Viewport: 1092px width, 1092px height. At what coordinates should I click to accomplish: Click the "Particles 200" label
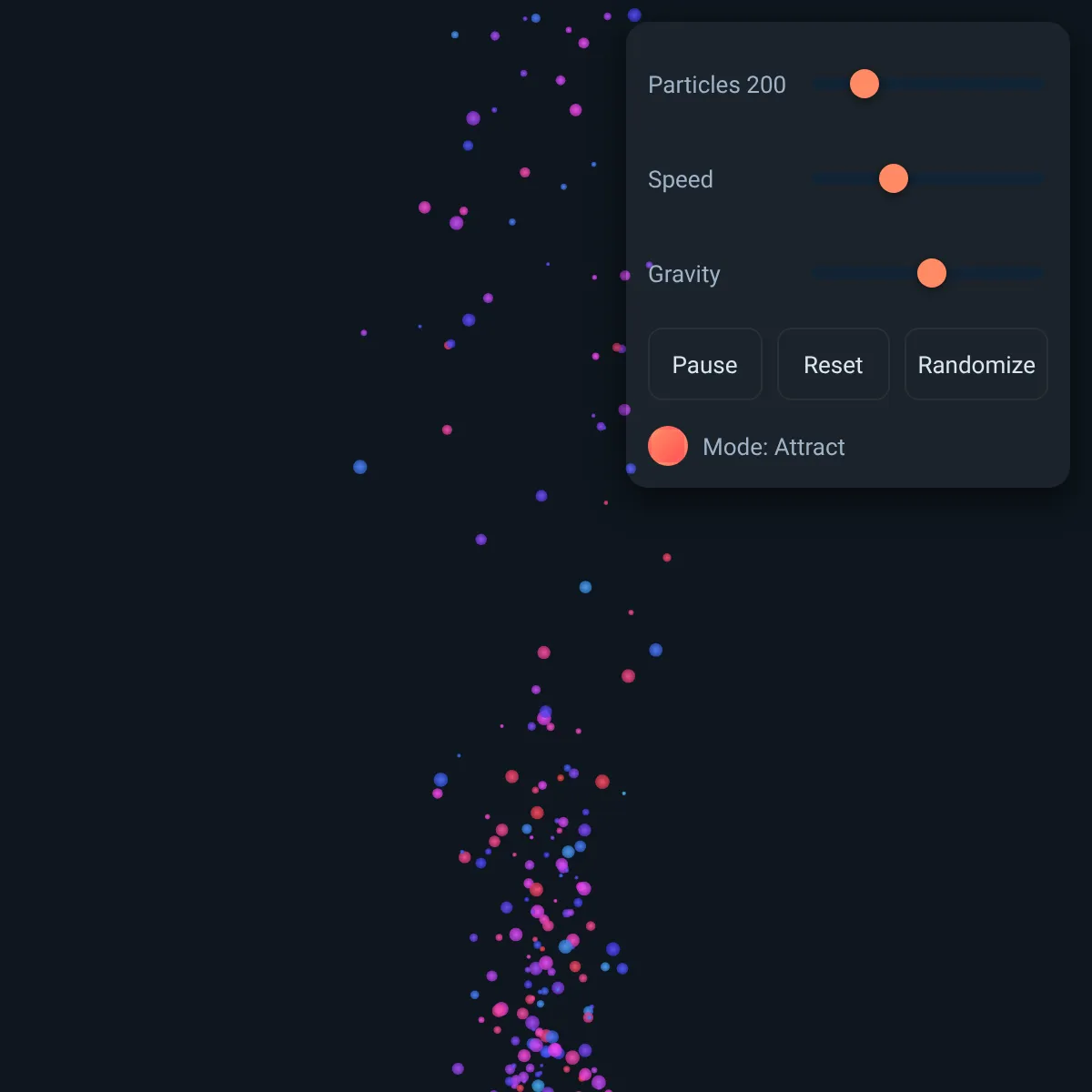point(717,85)
